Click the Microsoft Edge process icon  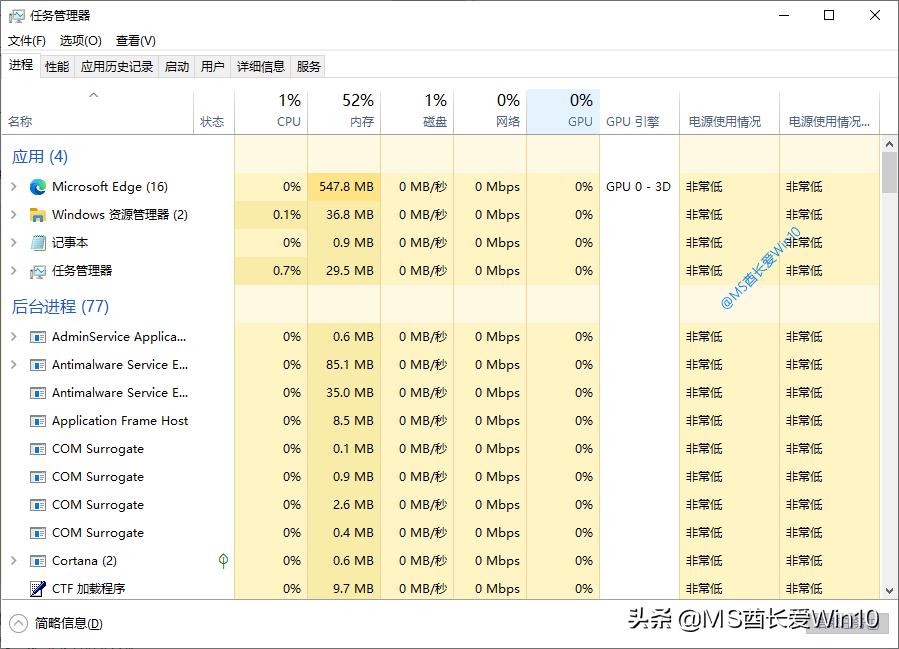click(x=37, y=186)
